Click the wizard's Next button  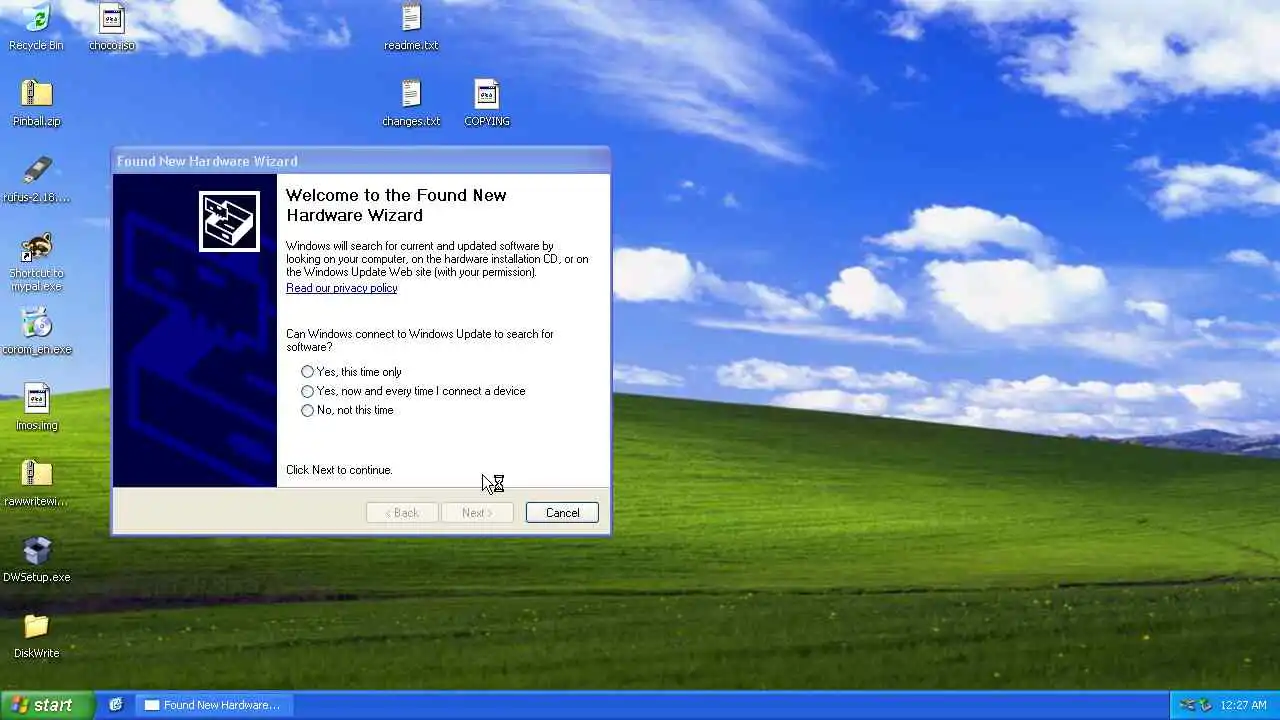[x=477, y=513]
